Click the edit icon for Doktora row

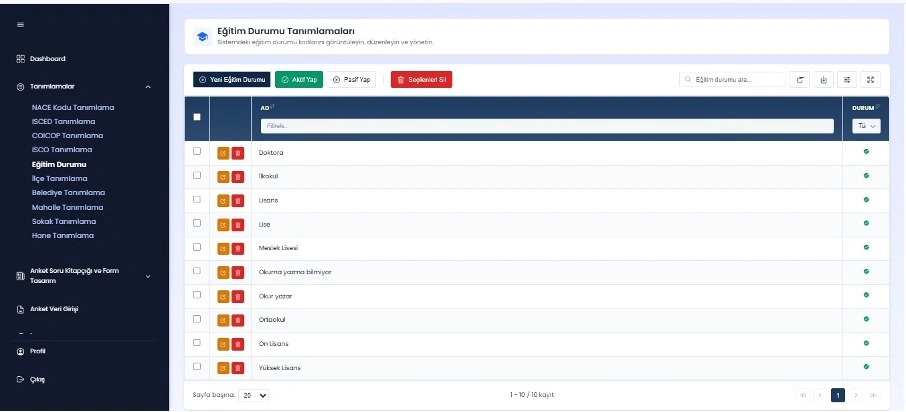click(x=223, y=153)
